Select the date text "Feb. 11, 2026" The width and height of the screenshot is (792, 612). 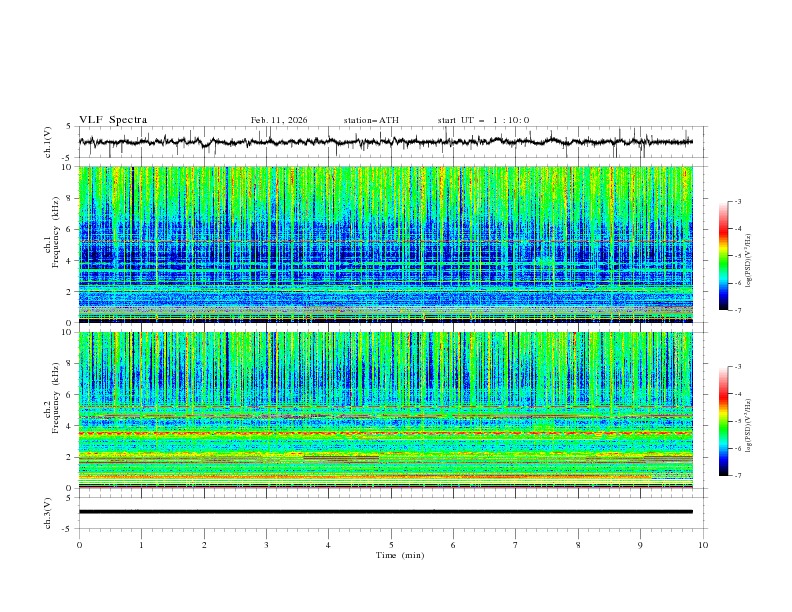[x=279, y=120]
